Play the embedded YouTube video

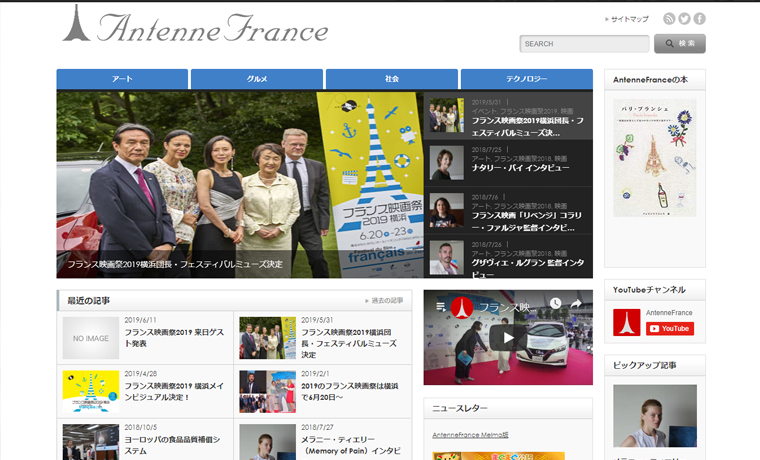[508, 337]
